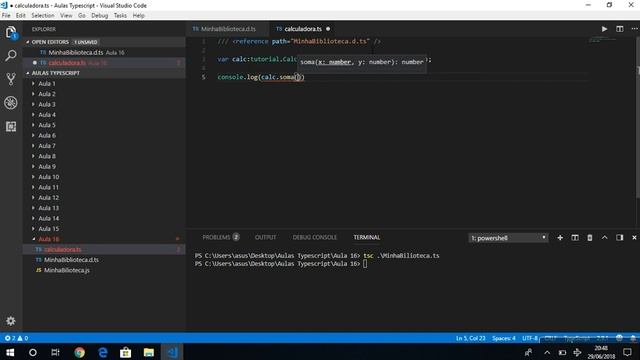Image resolution: width=640 pixels, height=360 pixels.
Task: Launch Chrome from taskbar
Action: [80, 352]
